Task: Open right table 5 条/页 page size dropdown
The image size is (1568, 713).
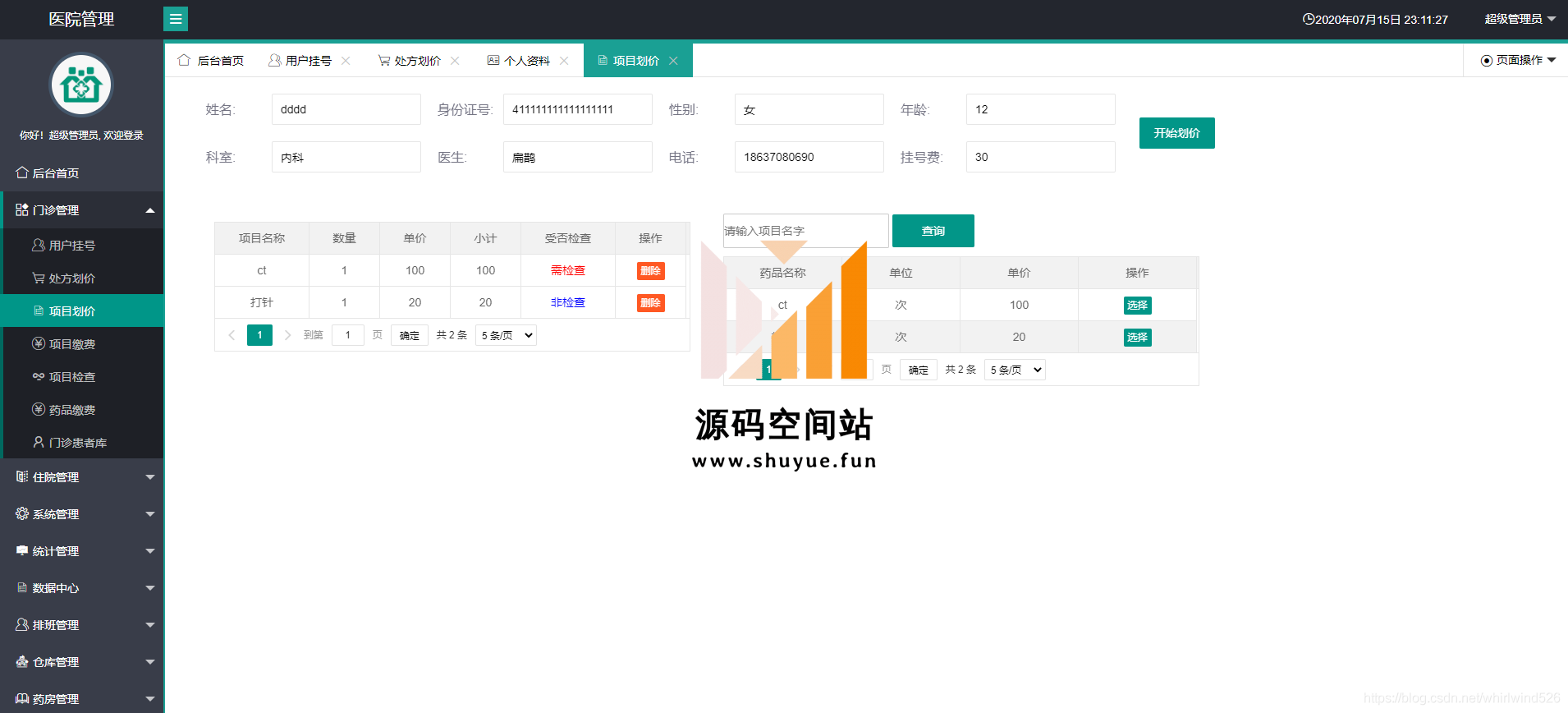Action: pos(1015,370)
